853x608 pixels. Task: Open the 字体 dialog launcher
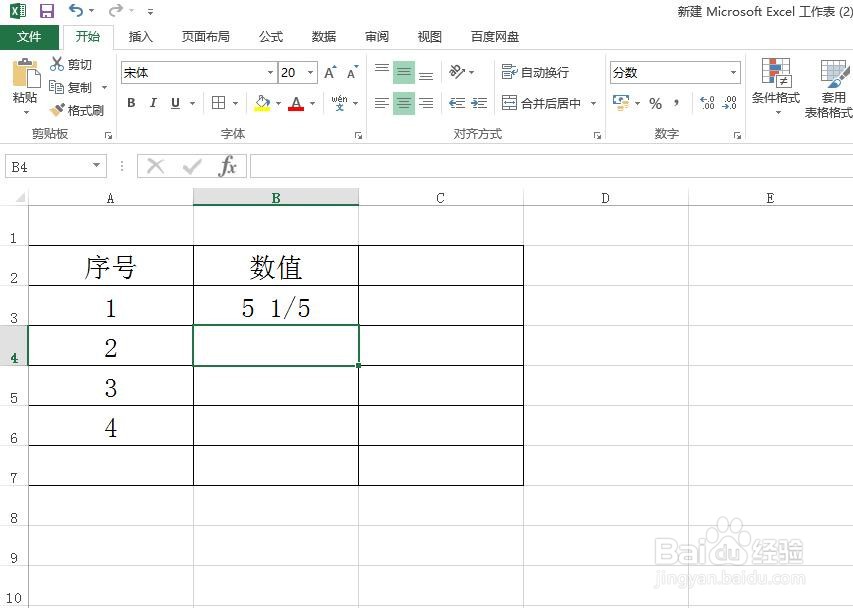point(358,135)
